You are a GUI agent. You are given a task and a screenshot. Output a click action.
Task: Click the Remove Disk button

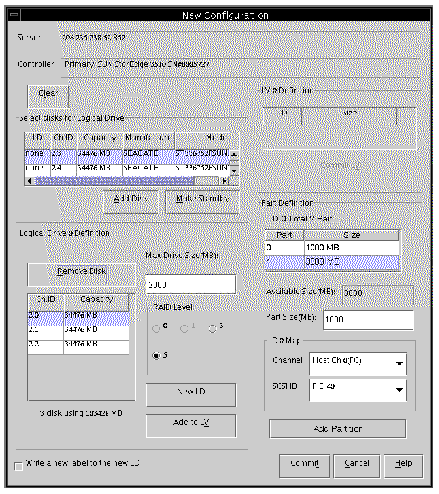pyautogui.click(x=81, y=275)
